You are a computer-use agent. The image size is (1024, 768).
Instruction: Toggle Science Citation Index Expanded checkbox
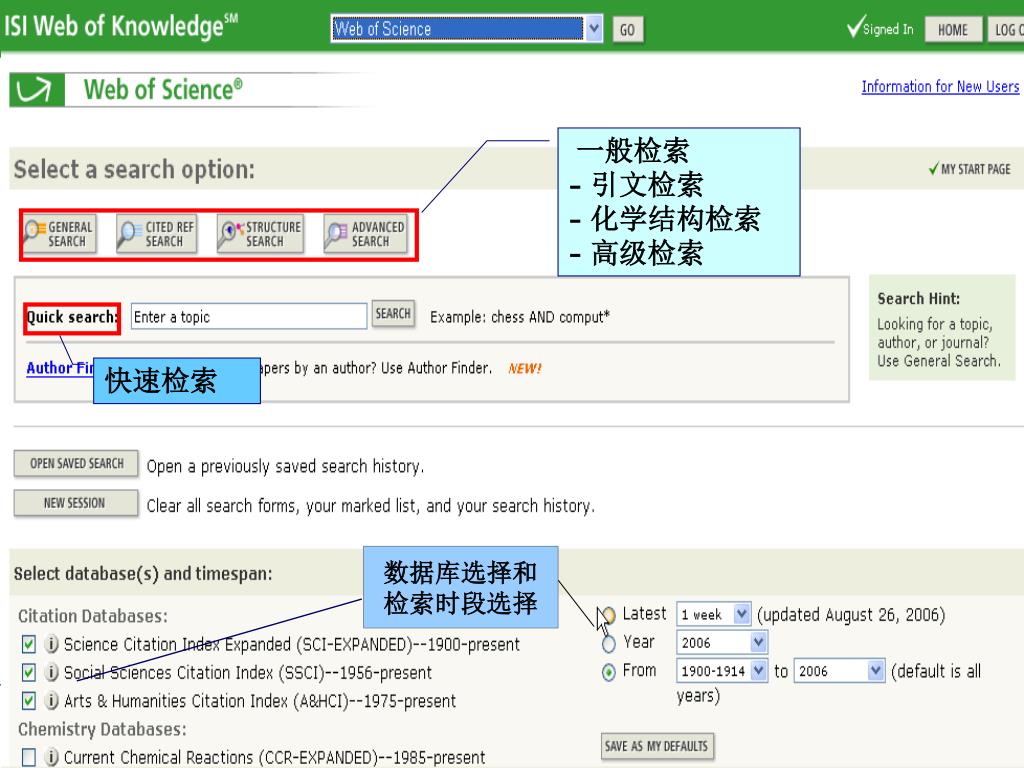coord(29,645)
